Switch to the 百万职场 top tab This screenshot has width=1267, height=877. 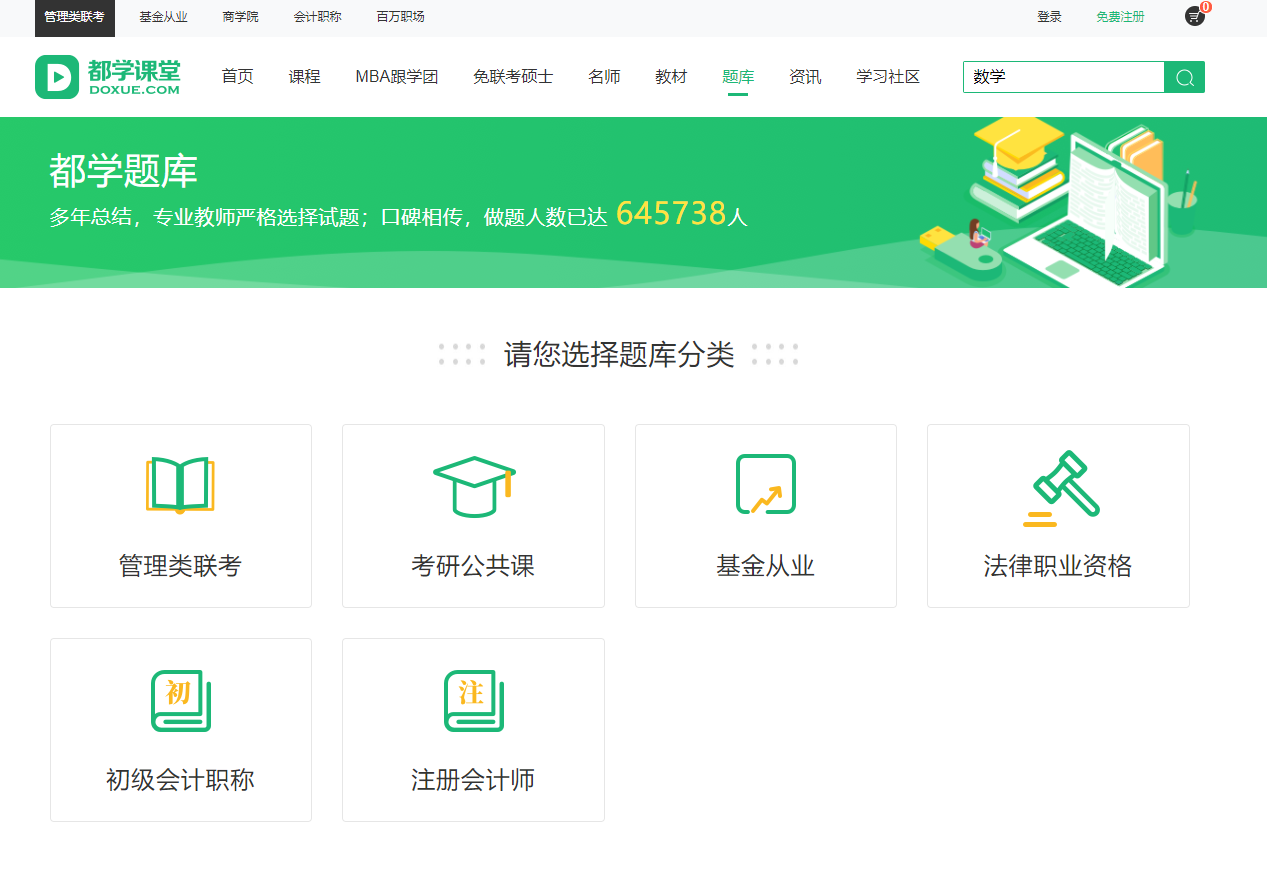(401, 17)
